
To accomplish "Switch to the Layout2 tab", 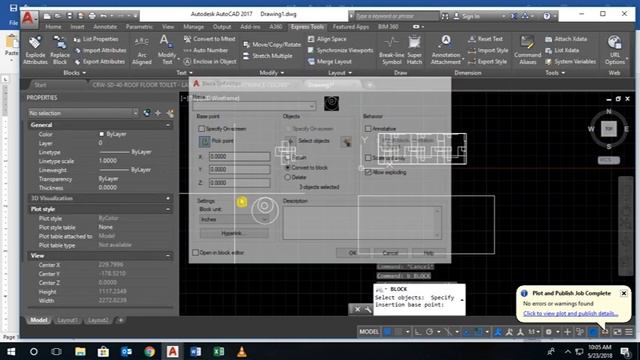I will (x=98, y=320).
